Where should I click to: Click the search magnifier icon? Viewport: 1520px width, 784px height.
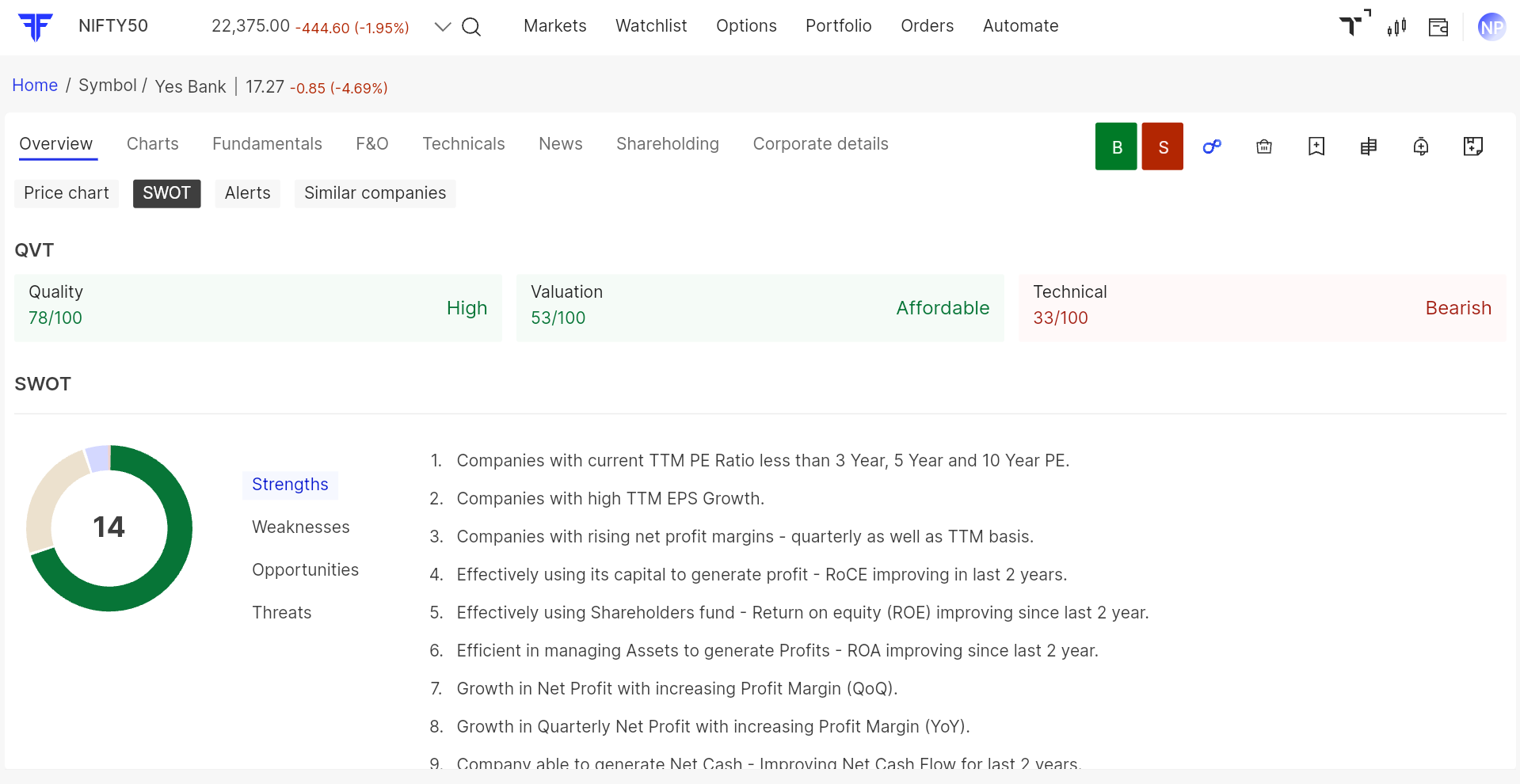pyautogui.click(x=471, y=27)
